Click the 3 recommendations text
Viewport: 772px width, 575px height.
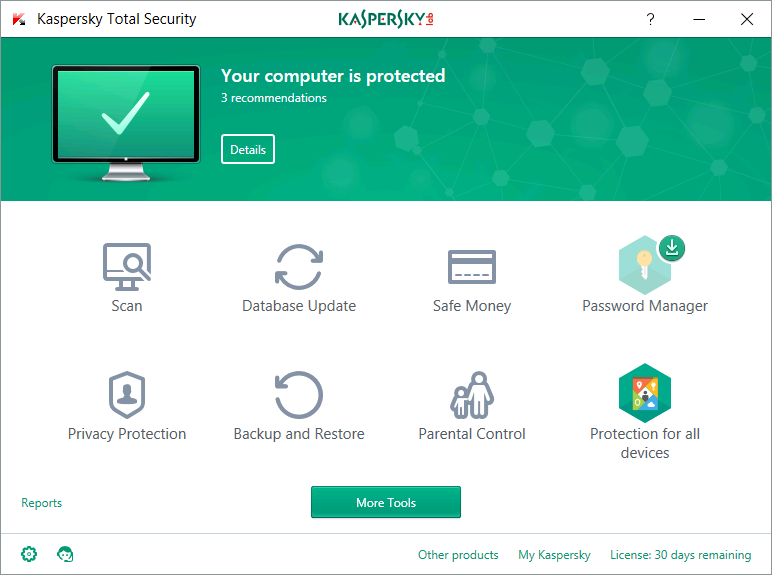coord(274,98)
